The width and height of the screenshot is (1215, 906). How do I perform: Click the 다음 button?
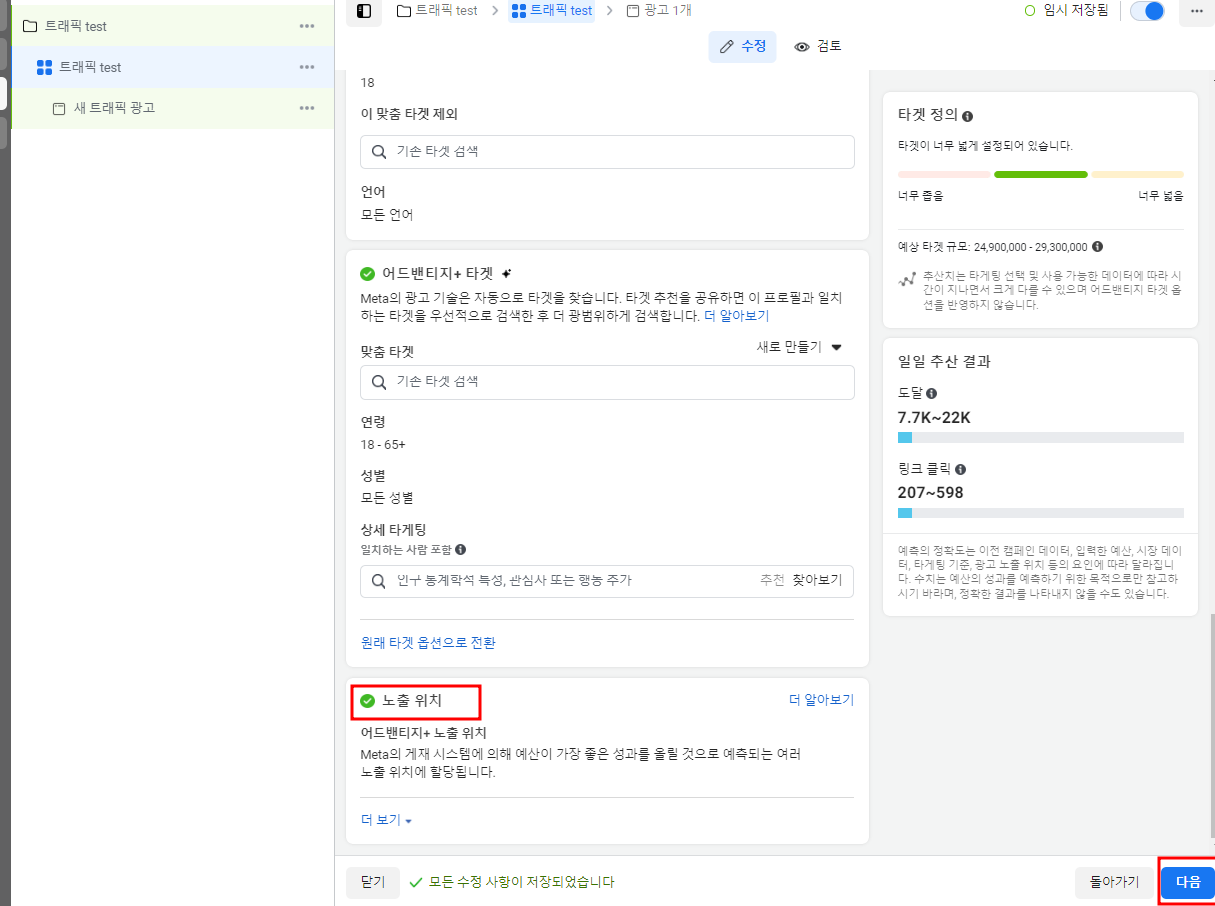(x=1187, y=882)
